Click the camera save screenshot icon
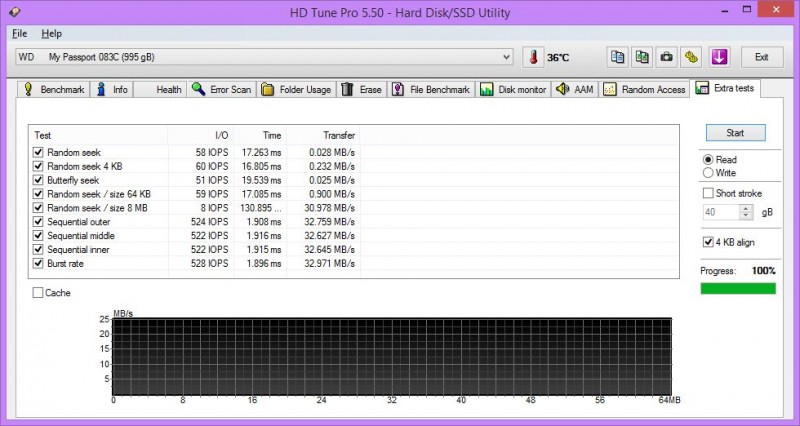Image resolution: width=800 pixels, height=426 pixels. (666, 57)
